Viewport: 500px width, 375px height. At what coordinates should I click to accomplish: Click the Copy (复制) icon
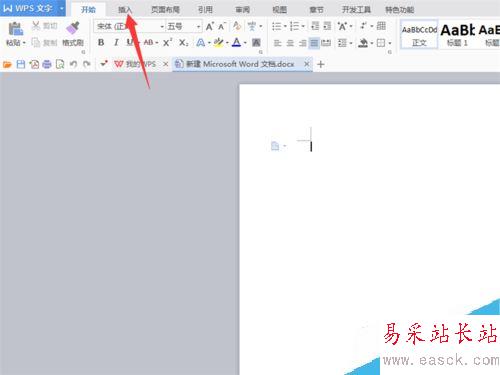(36, 42)
